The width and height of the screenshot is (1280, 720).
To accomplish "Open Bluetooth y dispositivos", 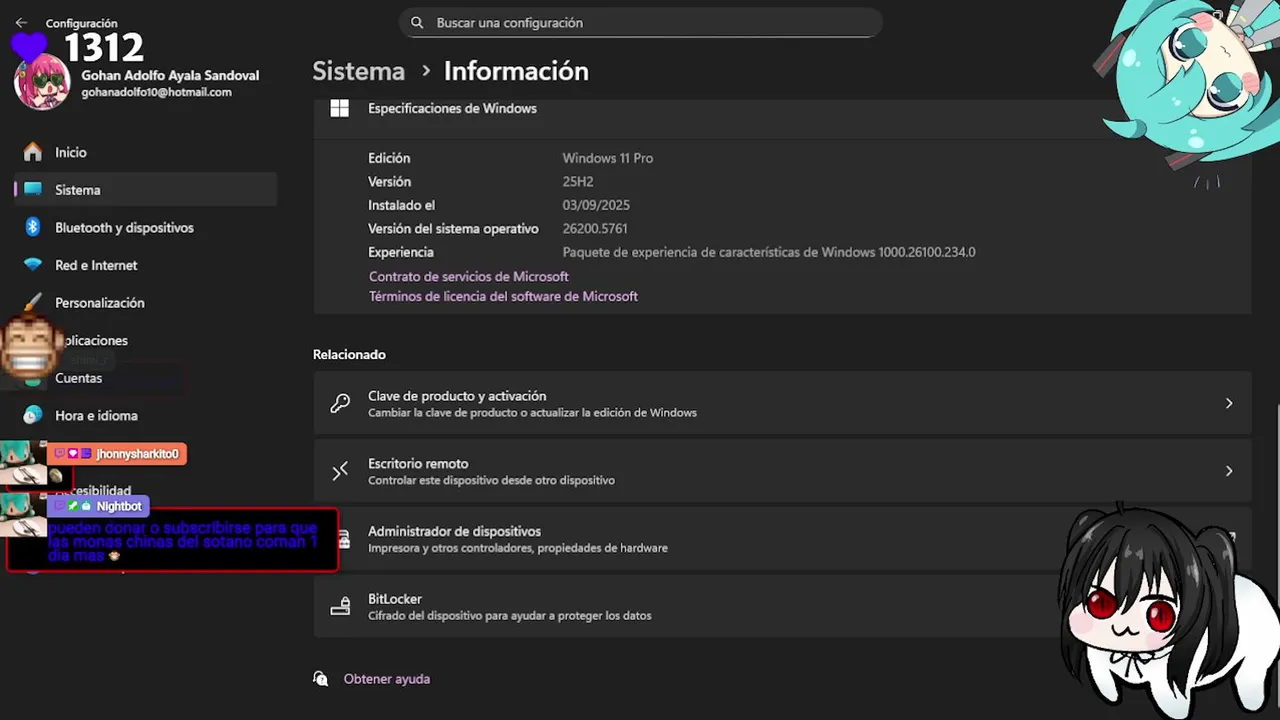I will (x=146, y=227).
